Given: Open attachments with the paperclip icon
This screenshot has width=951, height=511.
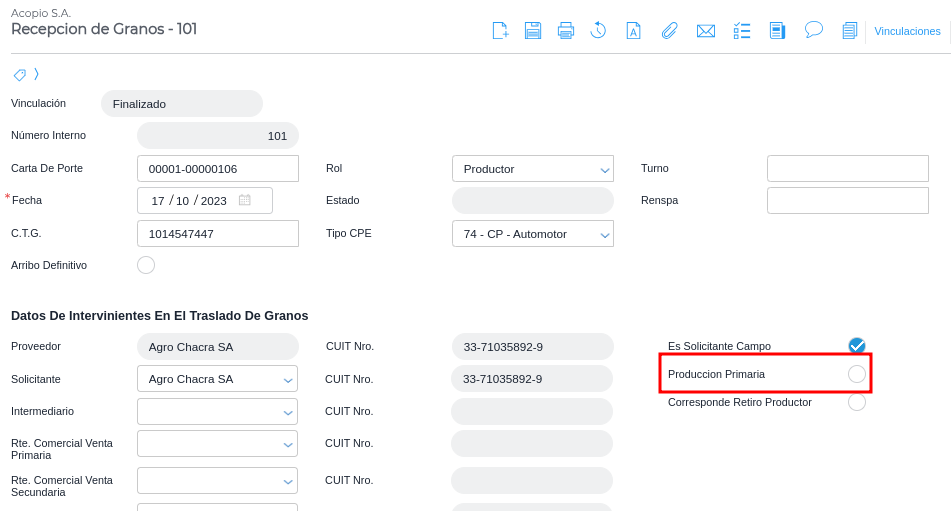Looking at the screenshot, I should tap(669, 31).
